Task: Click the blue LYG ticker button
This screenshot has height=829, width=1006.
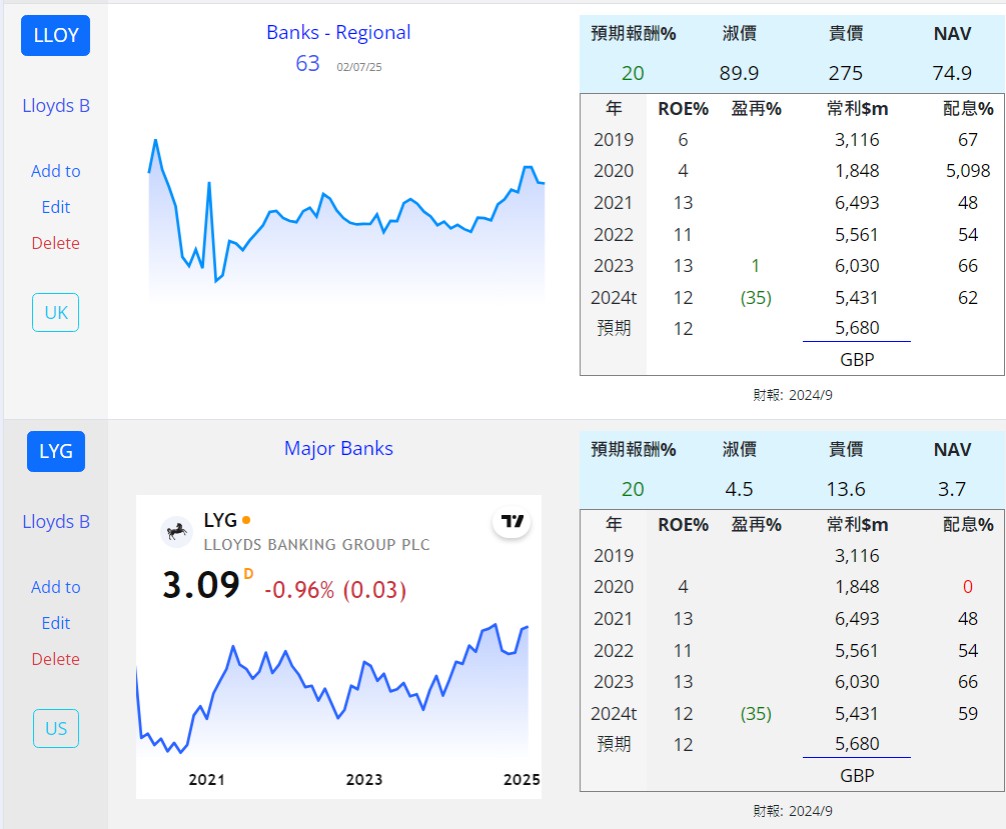Action: [x=56, y=451]
